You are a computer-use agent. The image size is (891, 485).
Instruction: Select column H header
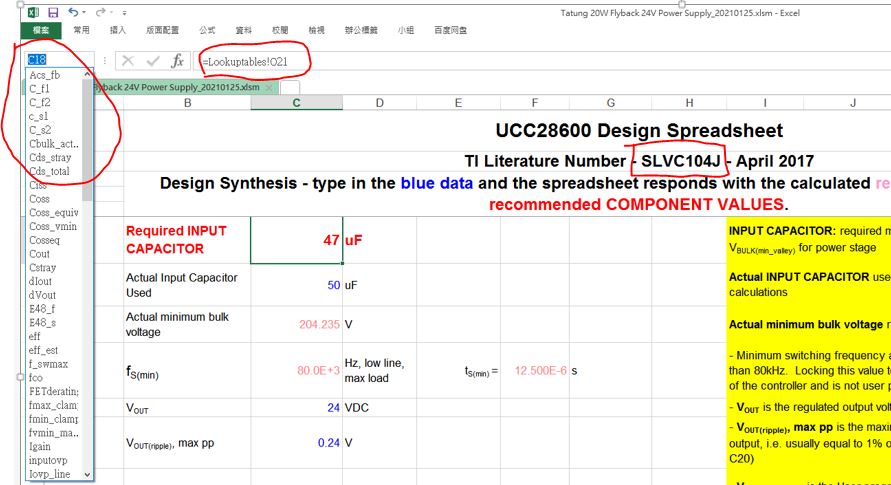tap(689, 103)
